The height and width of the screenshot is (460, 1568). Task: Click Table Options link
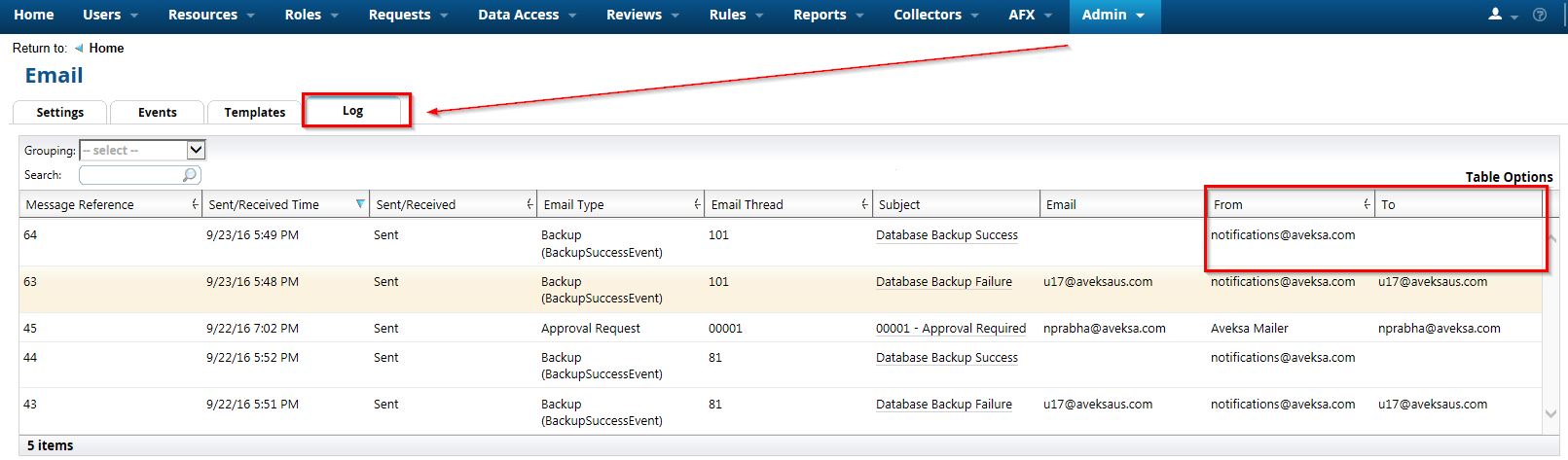click(x=1509, y=177)
